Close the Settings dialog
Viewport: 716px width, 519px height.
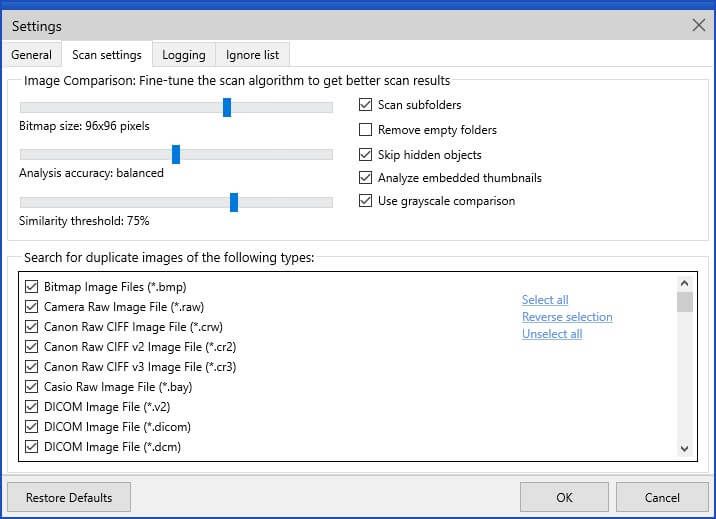click(x=698, y=25)
